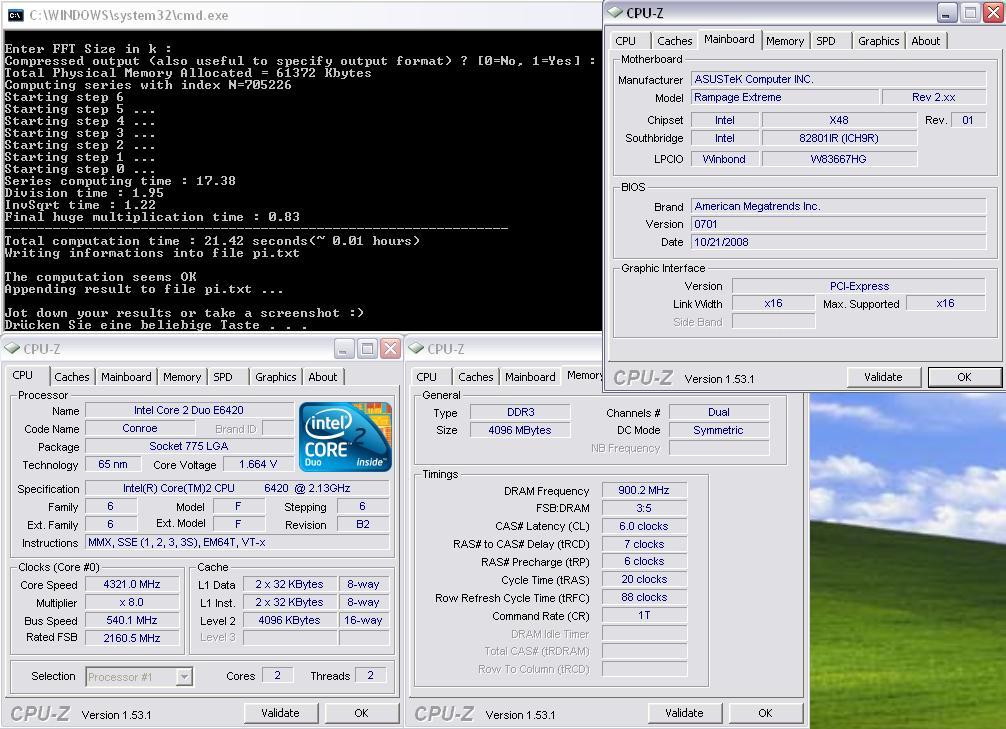Click the Multiplier value x 8.0
Viewport: 1006px width, 729px height.
pos(132,602)
